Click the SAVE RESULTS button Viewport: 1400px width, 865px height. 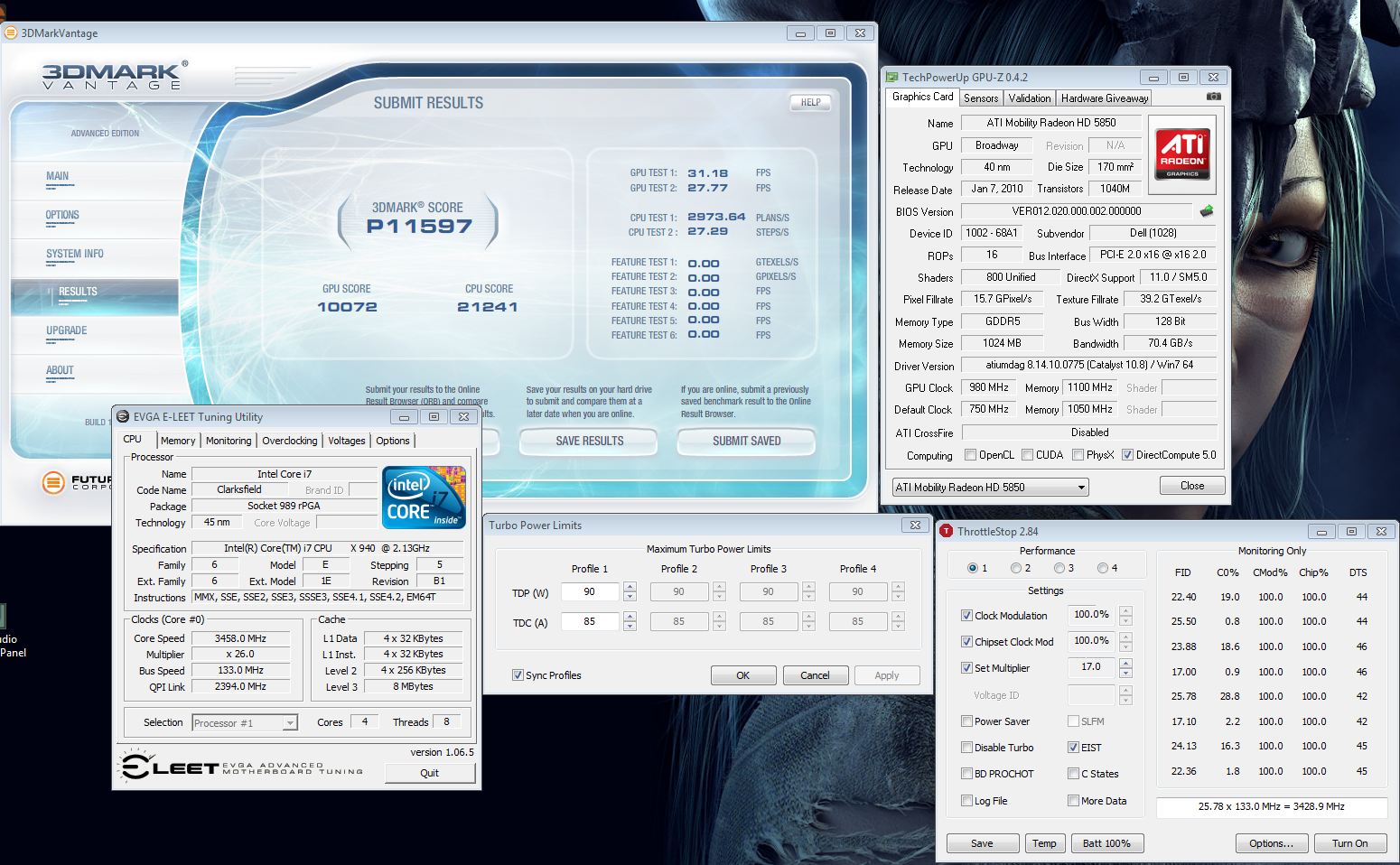[x=590, y=441]
